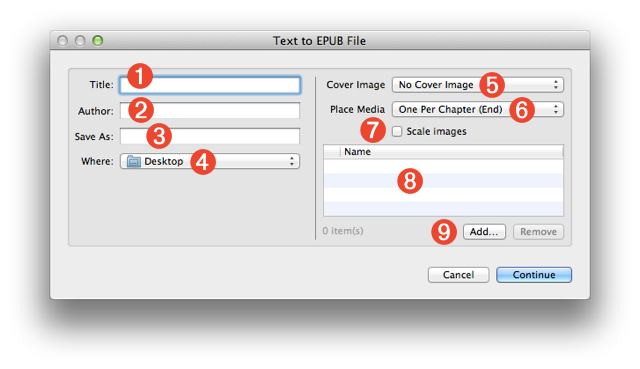Screen dimensions: 640x369
Task: Focus the Title text field
Action: [x=210, y=85]
